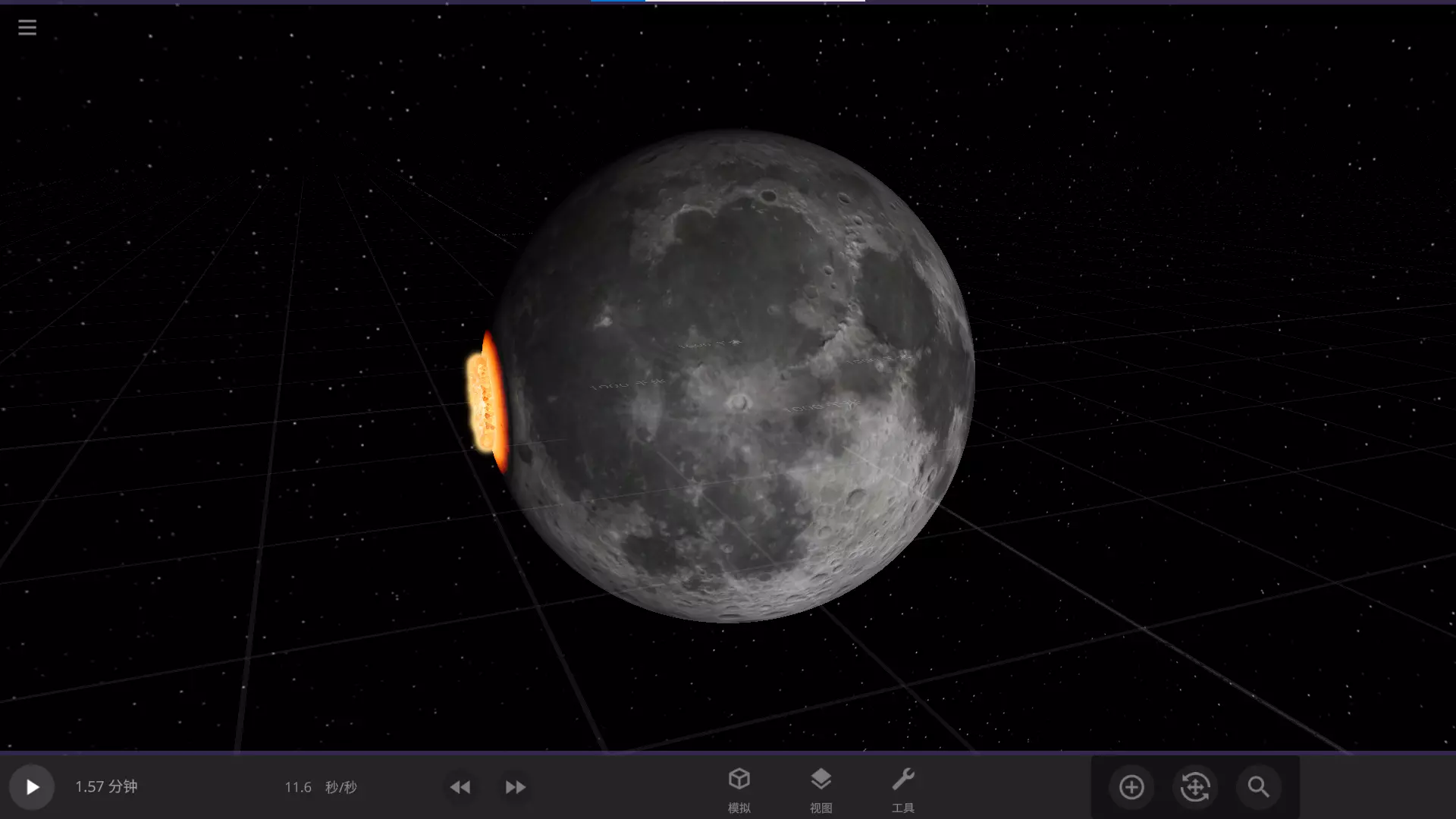
Task: Click the 11.6 time step value
Action: coord(298,787)
